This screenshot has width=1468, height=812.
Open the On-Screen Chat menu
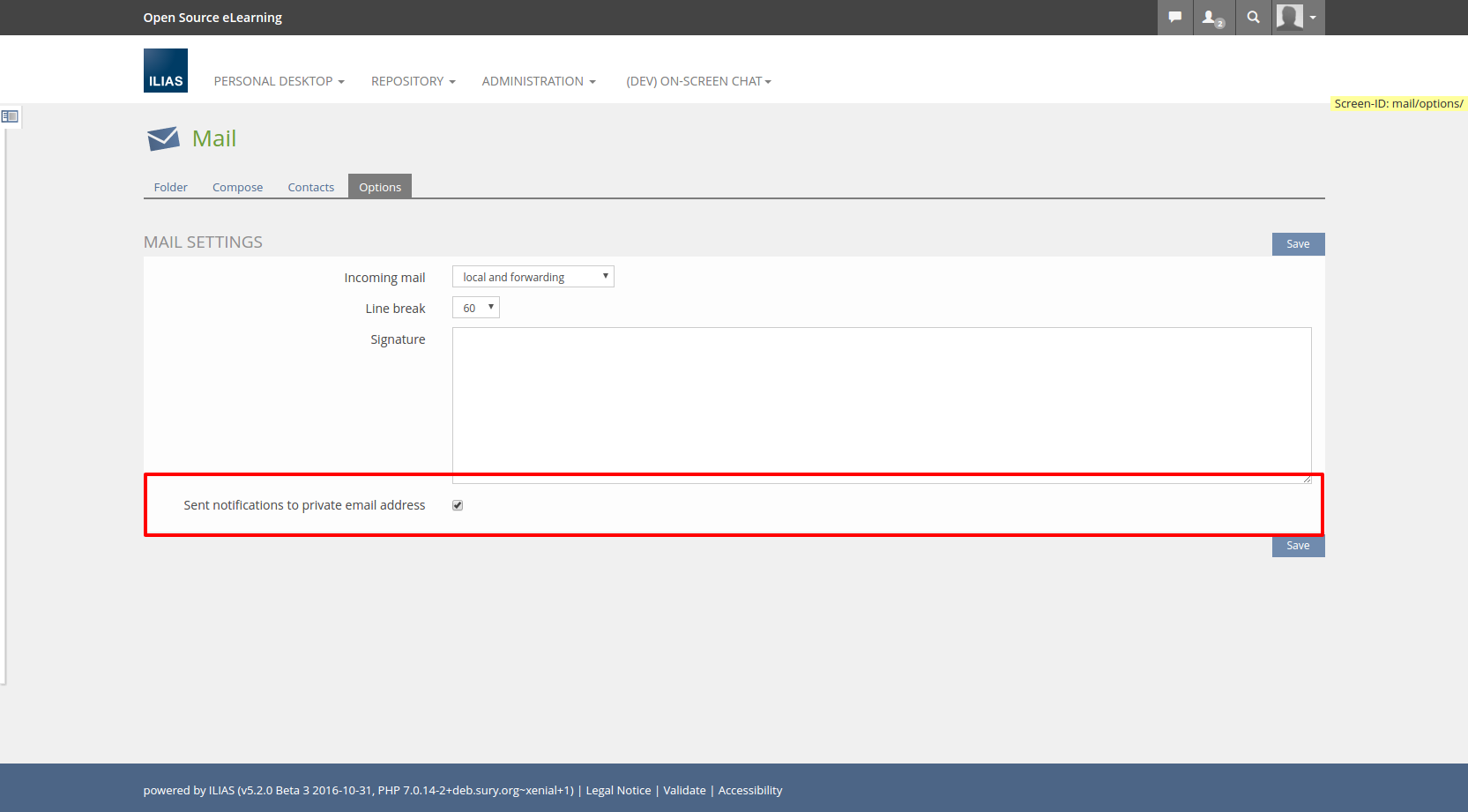pyautogui.click(x=698, y=81)
